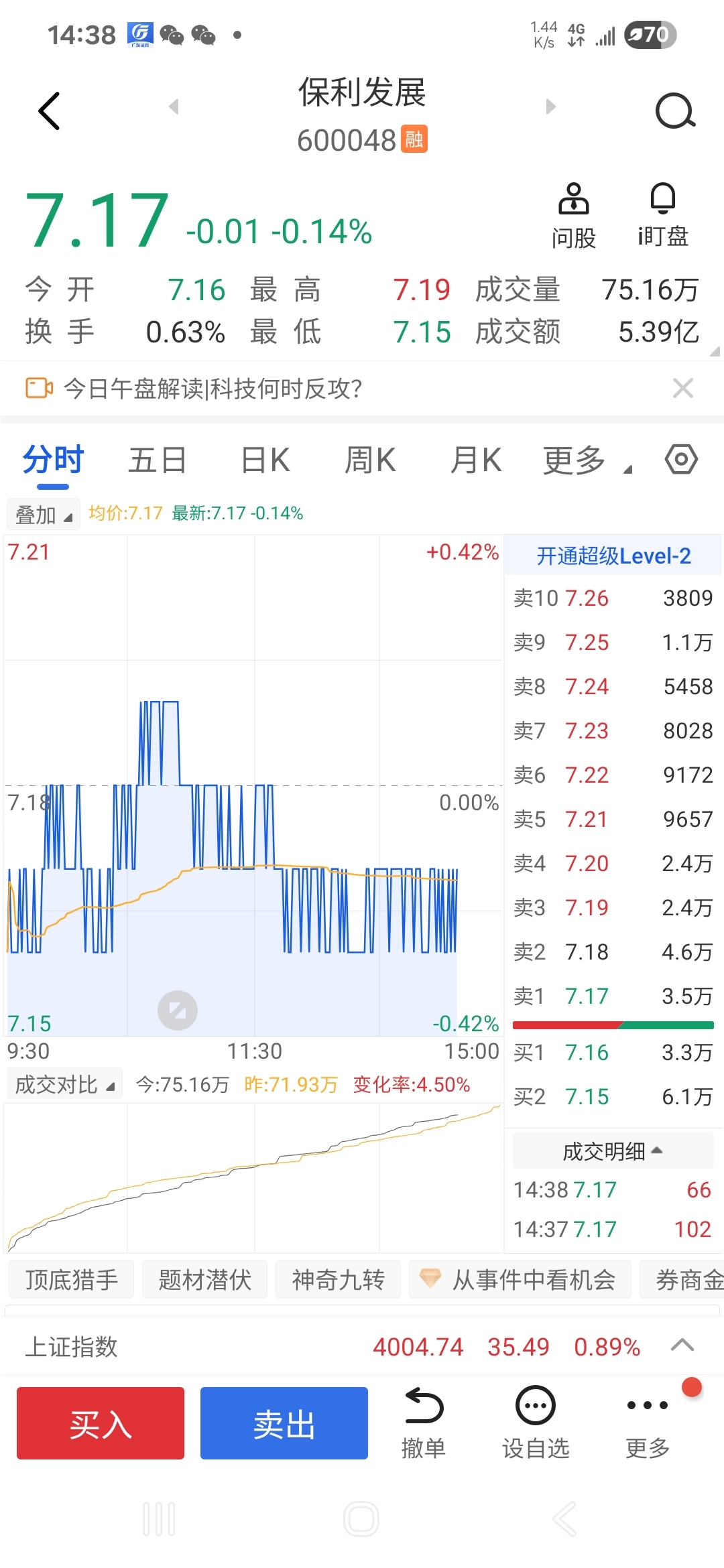Tap the red 买入 buy button

coord(101,1423)
